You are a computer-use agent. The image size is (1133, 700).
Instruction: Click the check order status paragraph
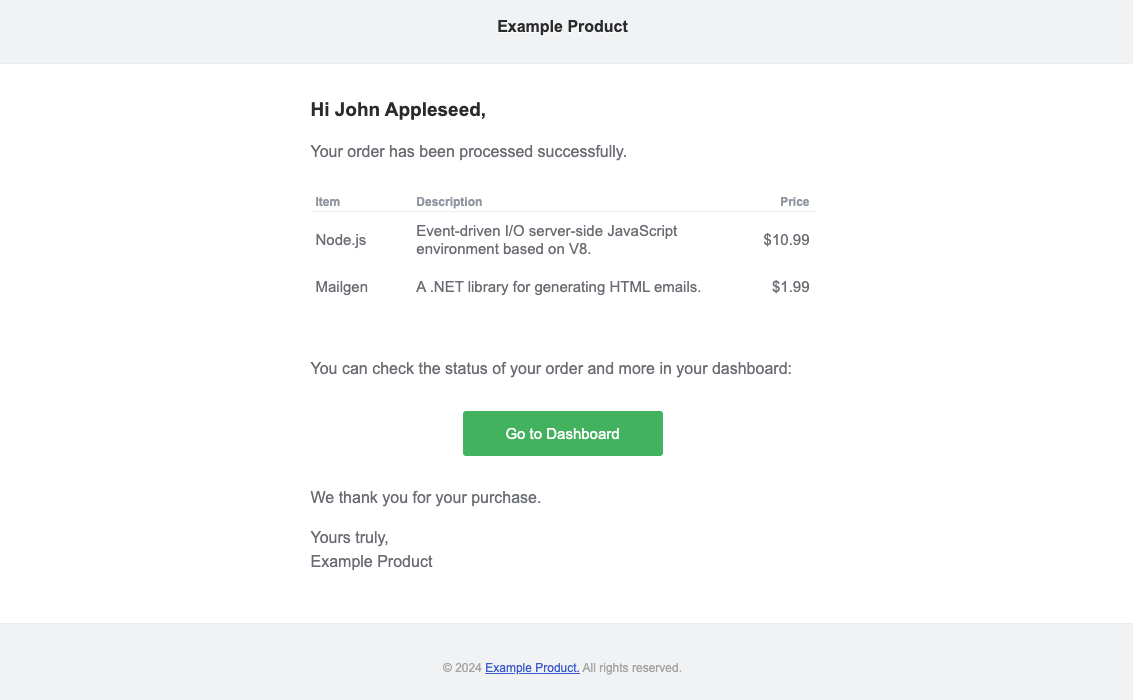point(550,369)
